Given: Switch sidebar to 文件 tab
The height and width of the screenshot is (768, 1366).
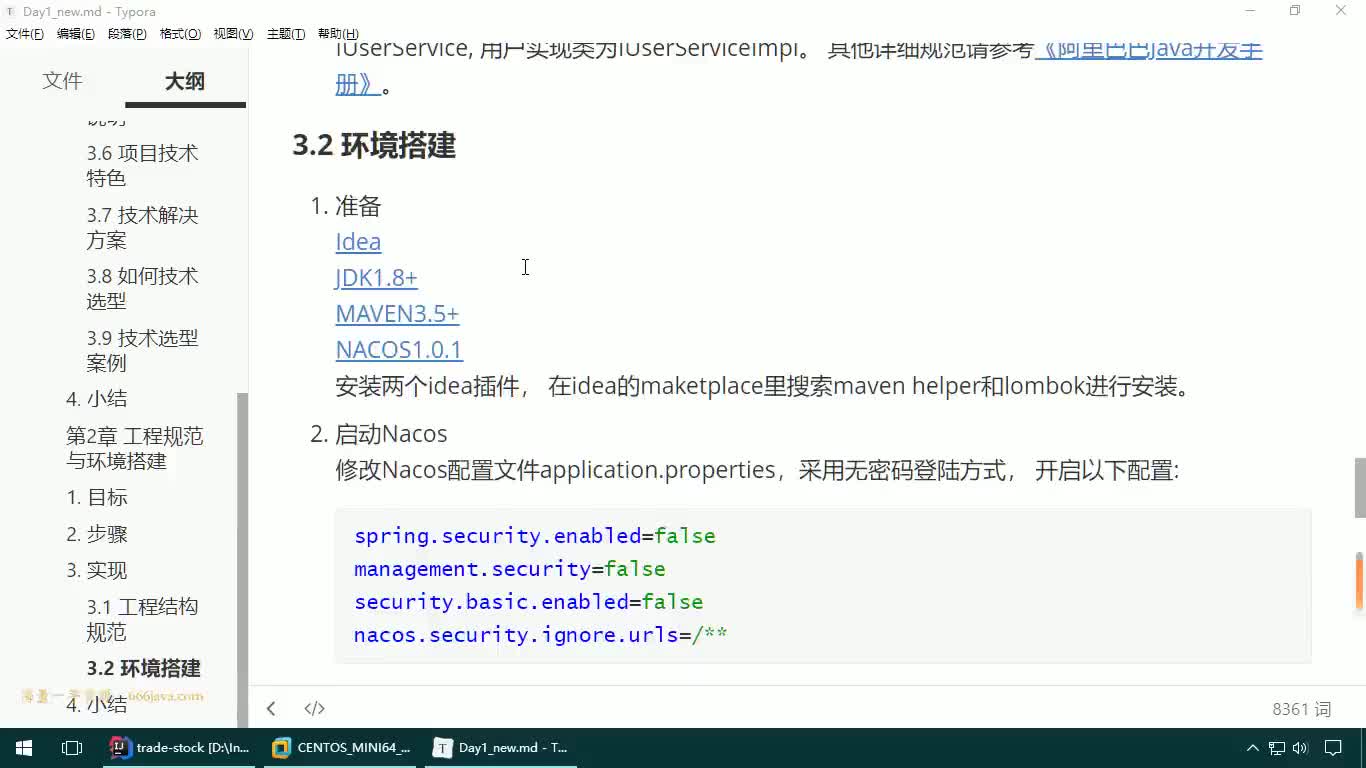Looking at the screenshot, I should coord(62,81).
